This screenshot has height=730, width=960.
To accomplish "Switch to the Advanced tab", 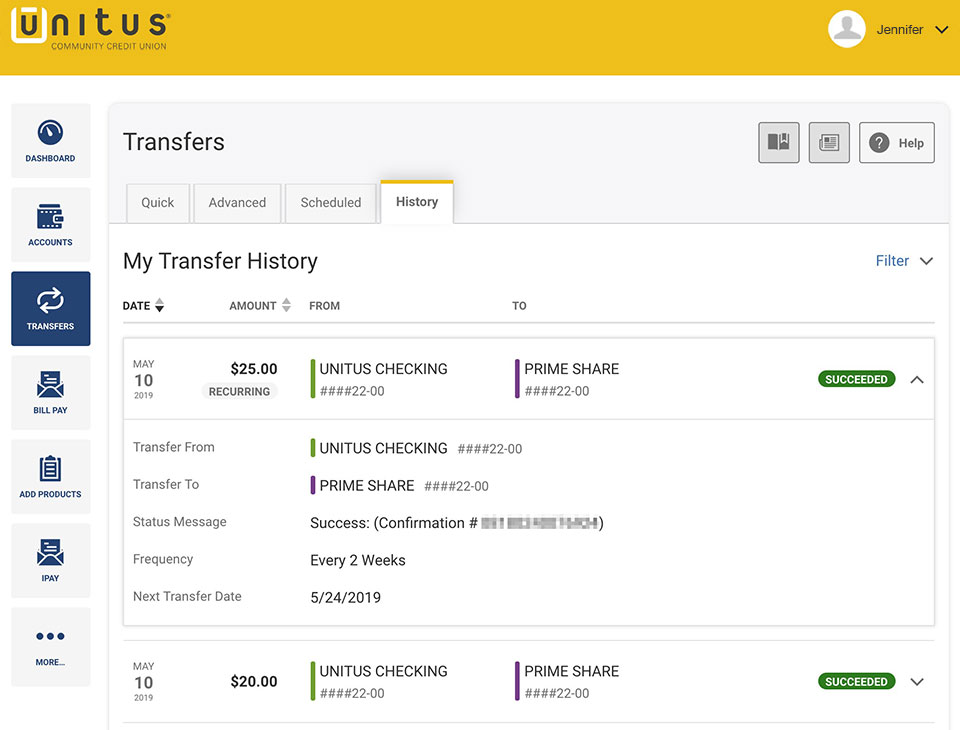I will [238, 203].
